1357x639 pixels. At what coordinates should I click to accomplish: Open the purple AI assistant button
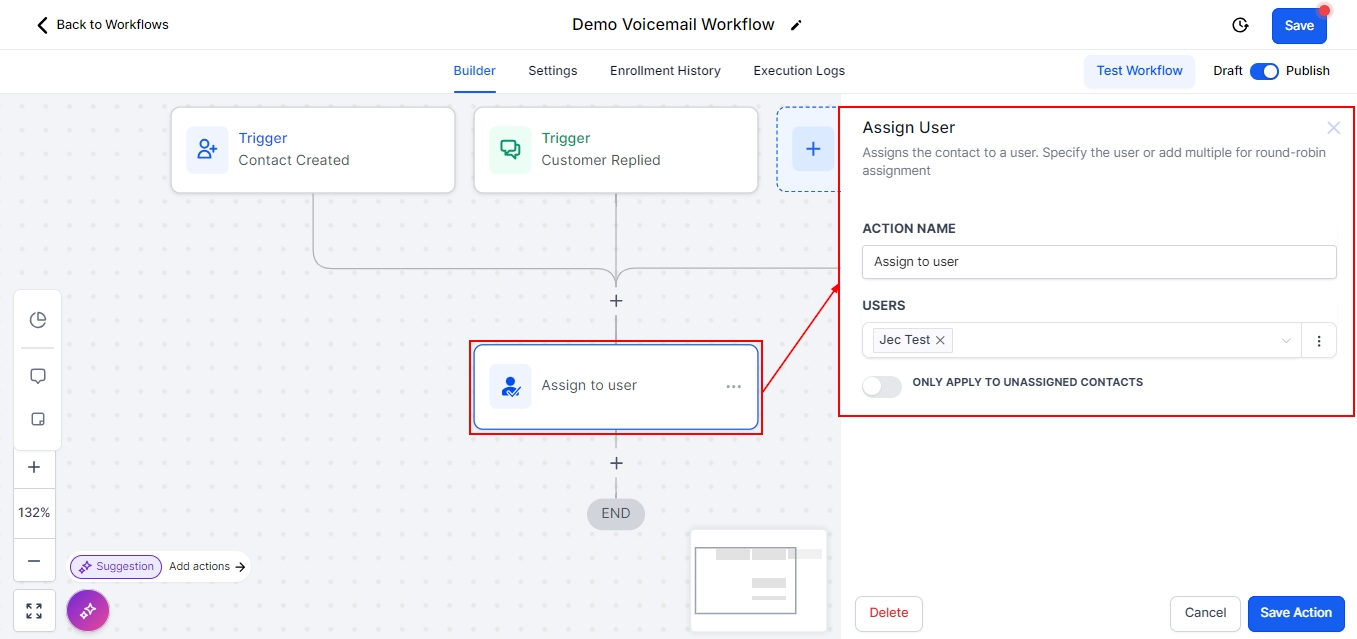[88, 610]
